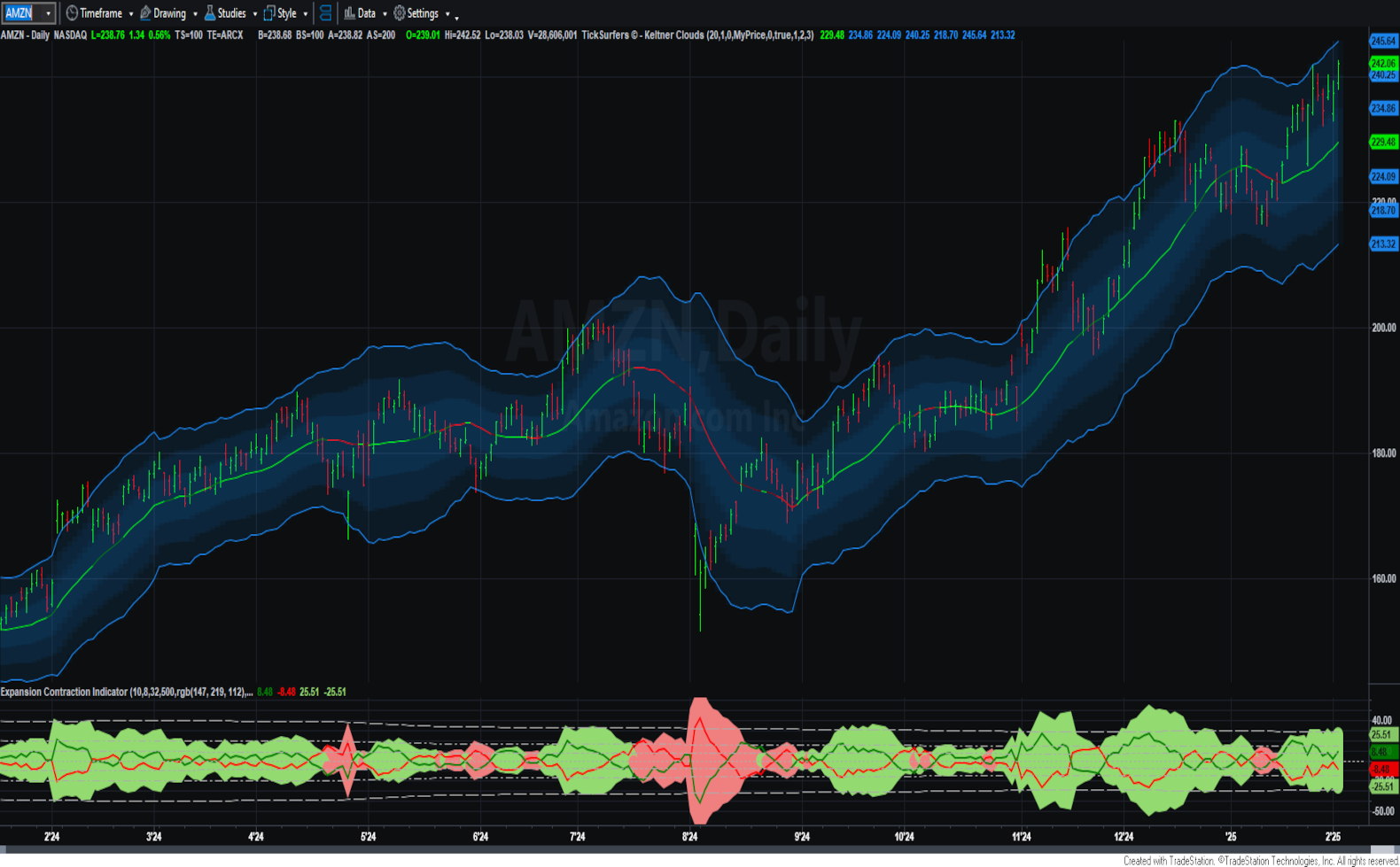Click the 2'24 date axis label
This screenshot has height=867, width=1400.
point(52,837)
